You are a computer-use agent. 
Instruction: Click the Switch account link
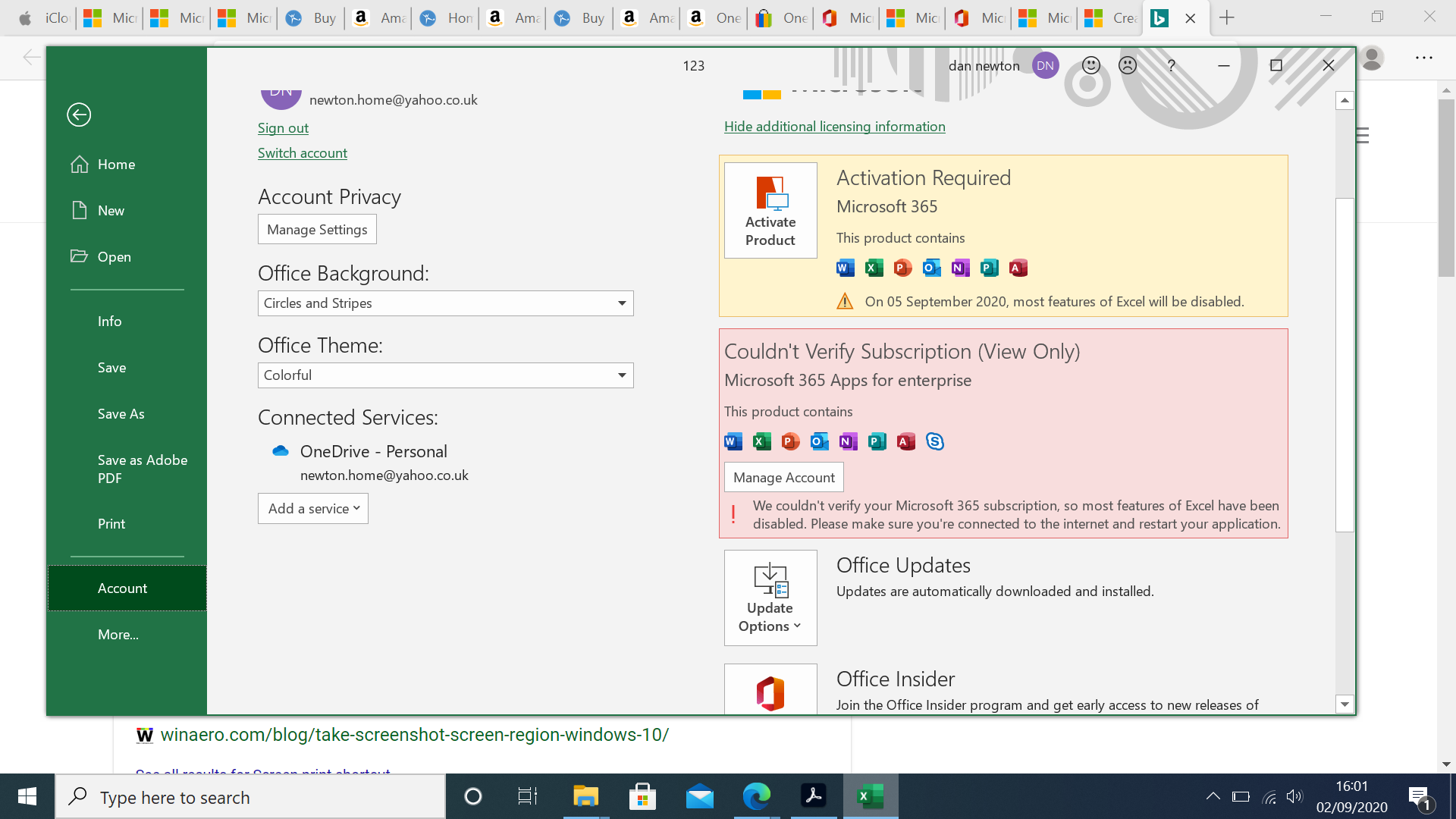(303, 153)
